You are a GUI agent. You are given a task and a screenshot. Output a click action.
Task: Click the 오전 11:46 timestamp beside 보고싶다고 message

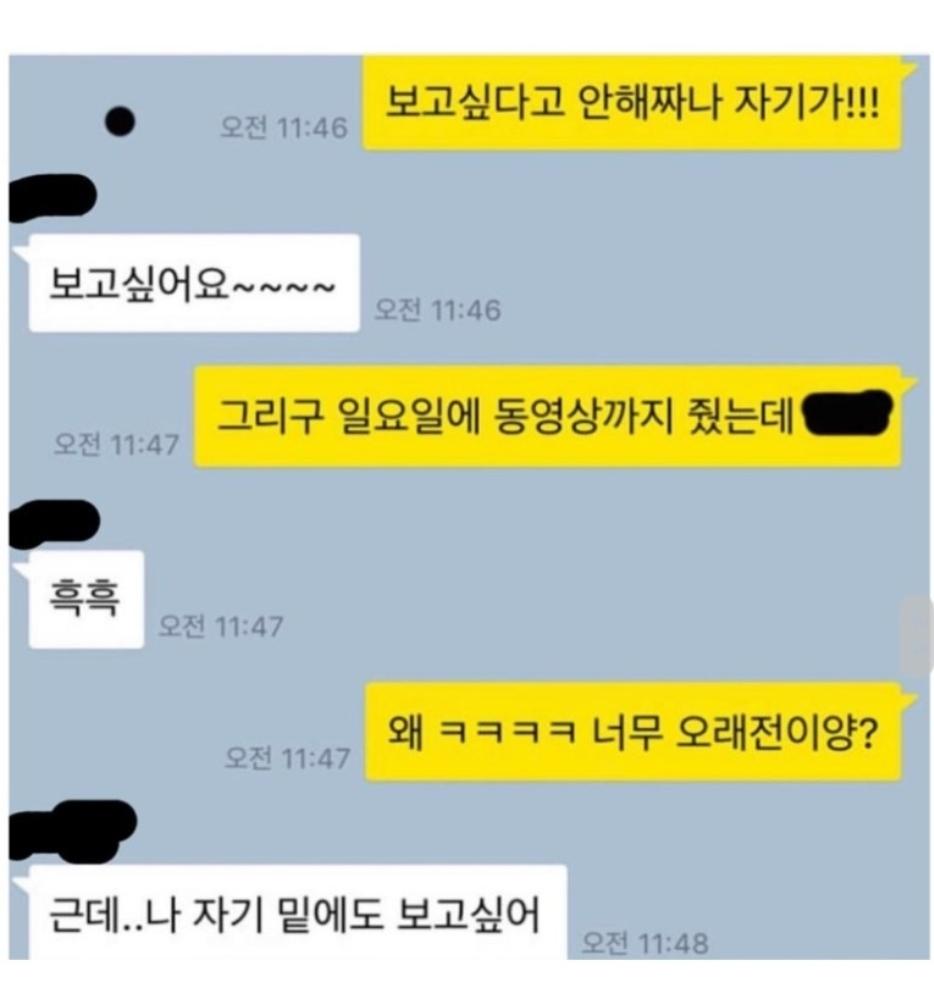point(283,127)
